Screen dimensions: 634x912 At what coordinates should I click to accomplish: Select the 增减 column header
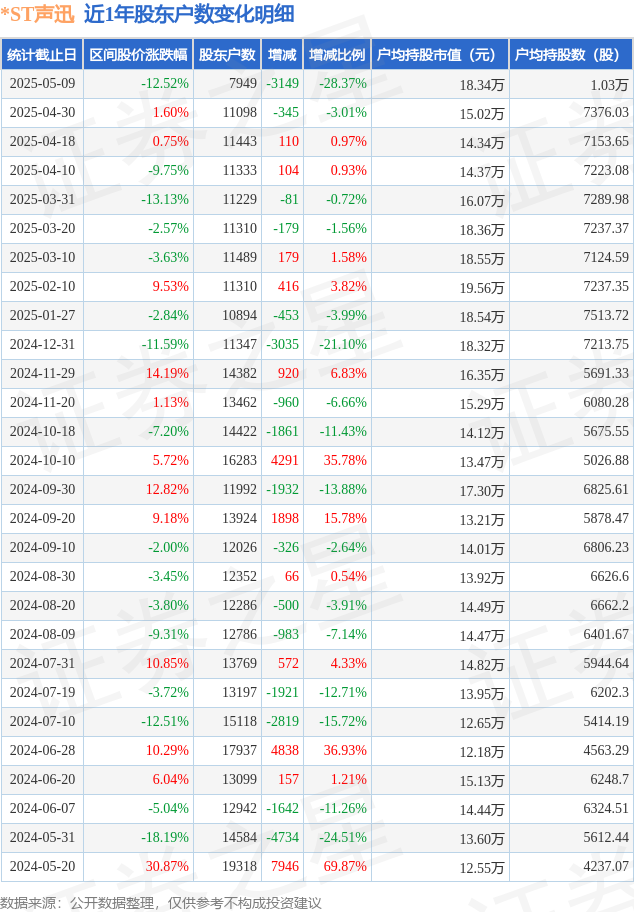[x=282, y=55]
